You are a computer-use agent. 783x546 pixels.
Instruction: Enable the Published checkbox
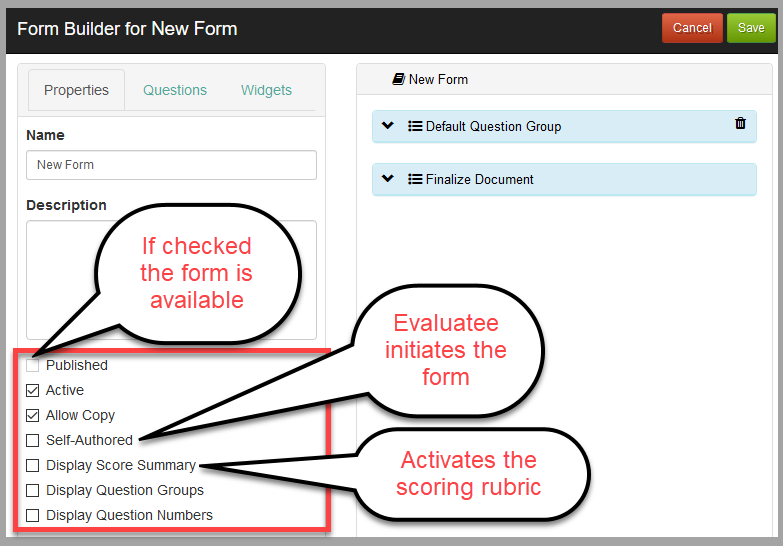pos(32,365)
